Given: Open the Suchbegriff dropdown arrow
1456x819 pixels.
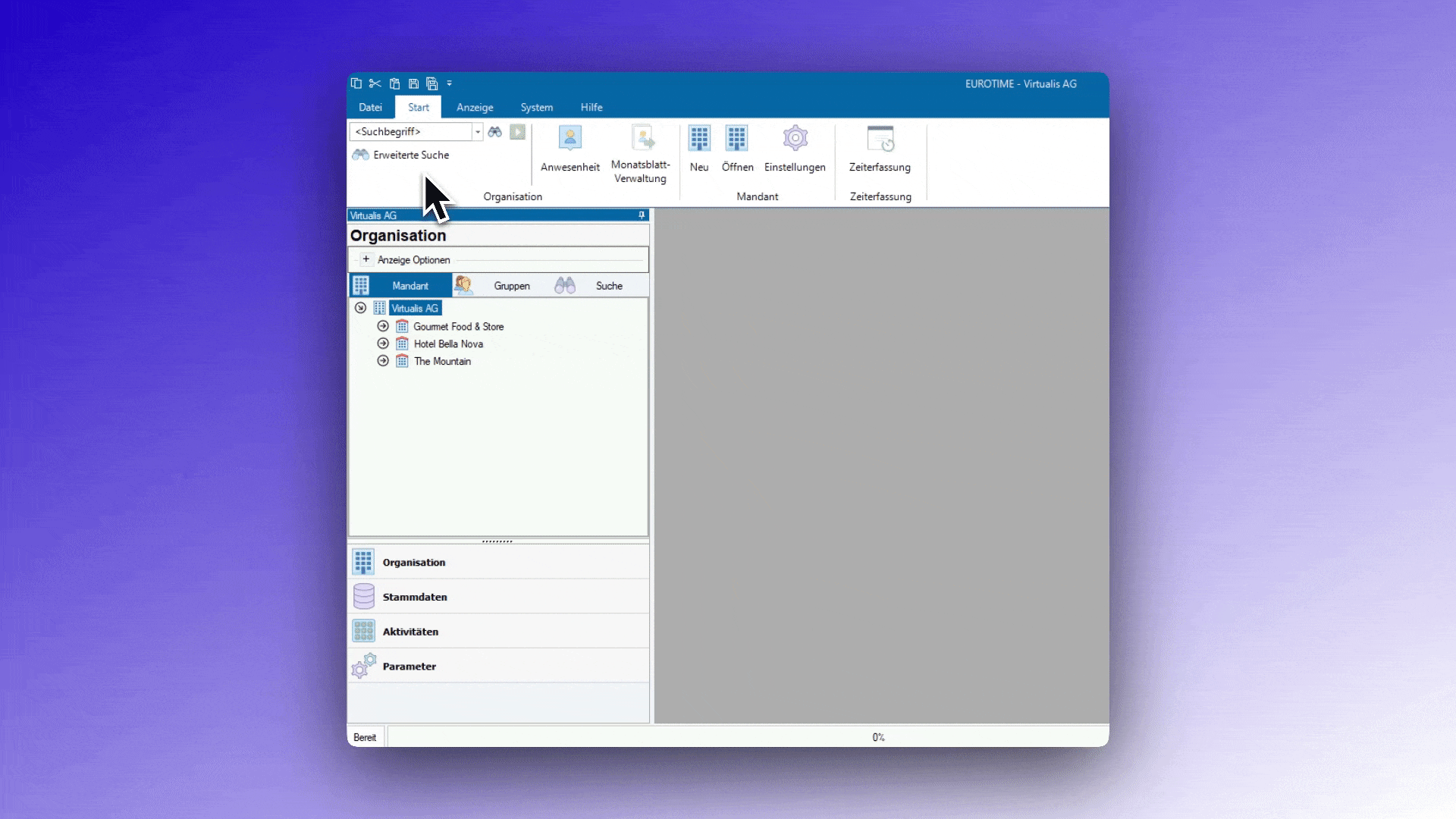Looking at the screenshot, I should (x=478, y=132).
